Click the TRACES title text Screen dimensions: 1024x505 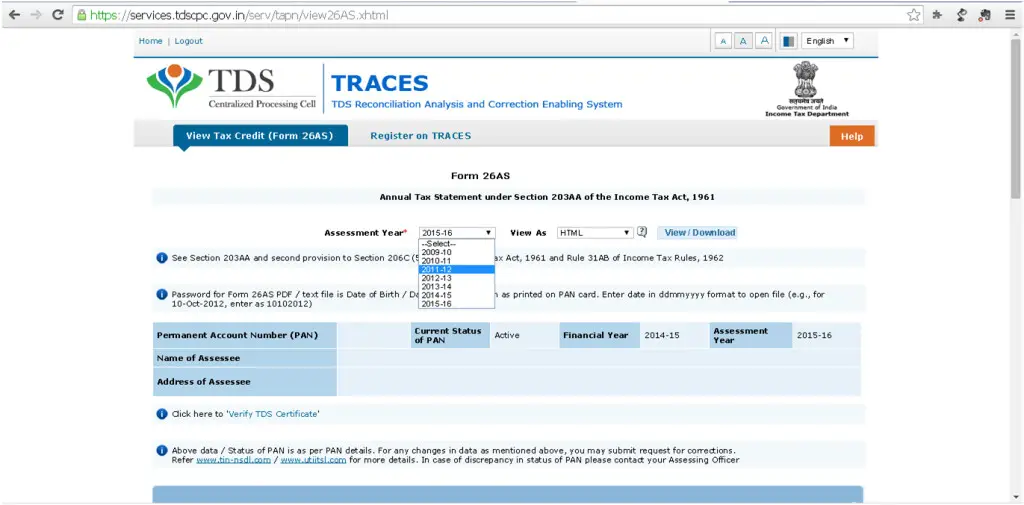click(379, 84)
